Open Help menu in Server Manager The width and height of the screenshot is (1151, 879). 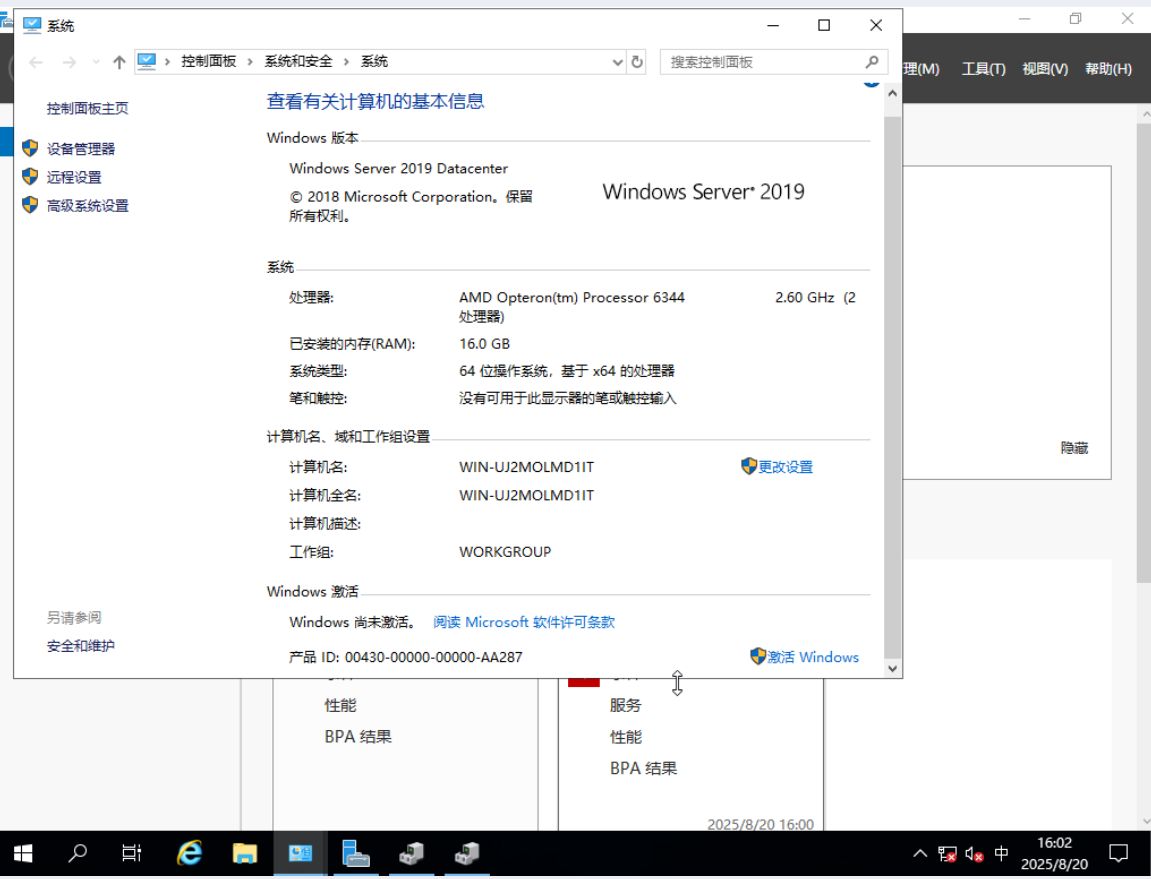(x=1108, y=69)
